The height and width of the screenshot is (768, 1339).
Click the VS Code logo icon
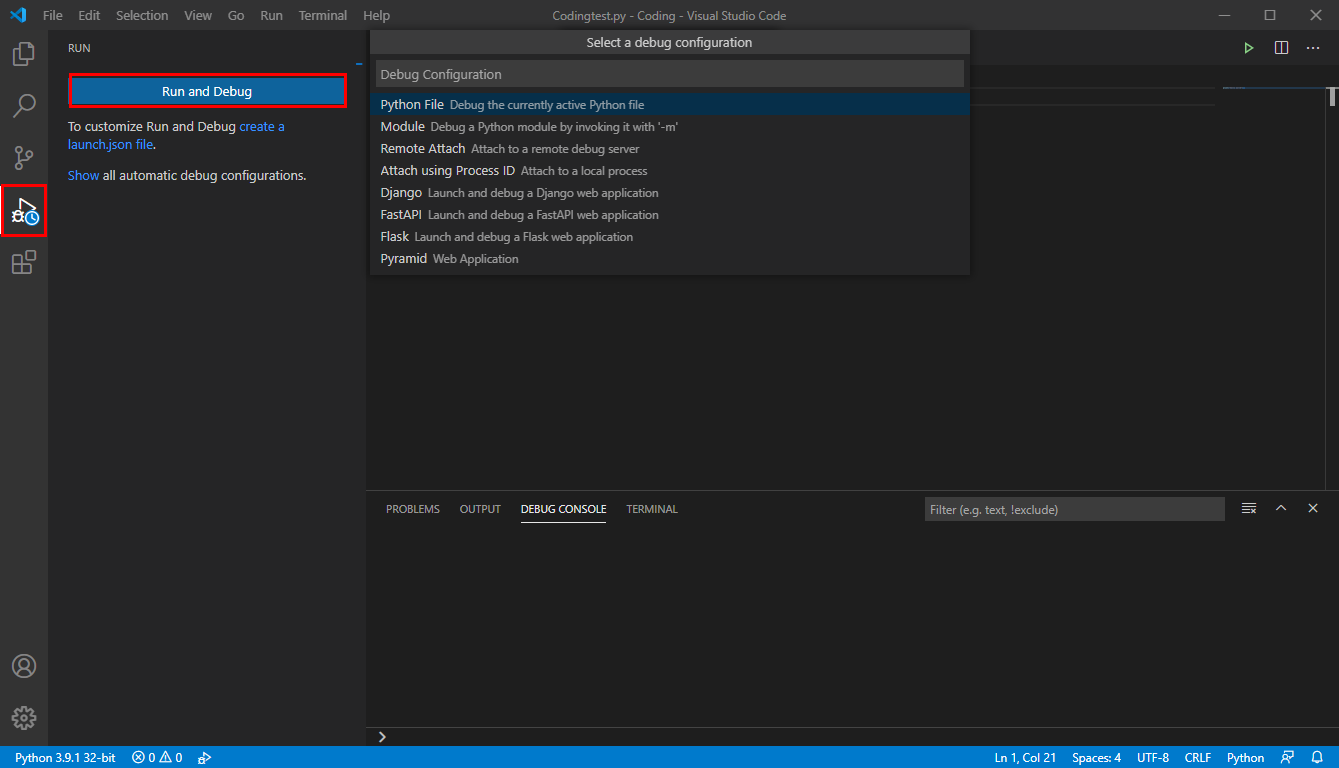click(x=18, y=15)
